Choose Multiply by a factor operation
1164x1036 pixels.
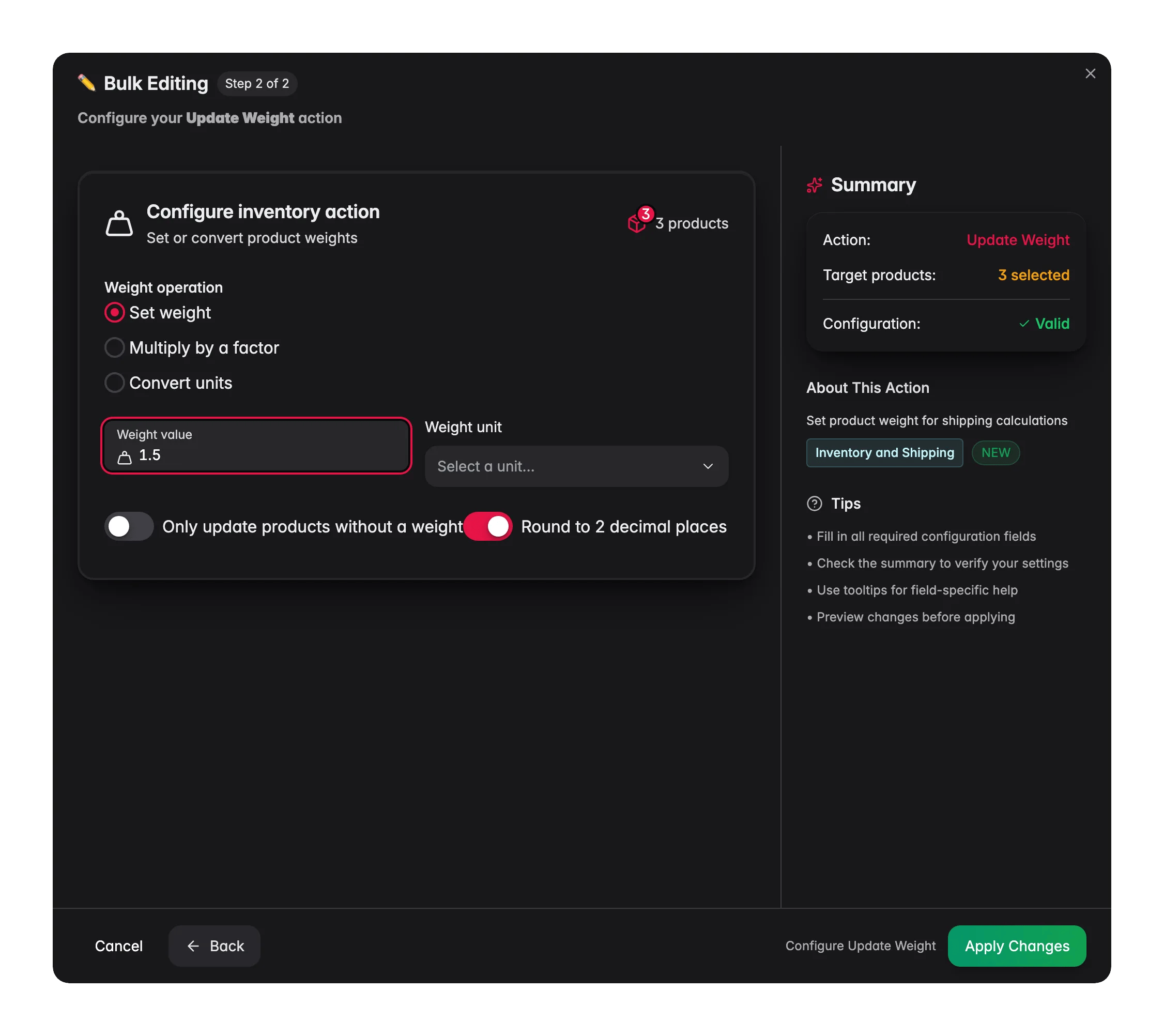(114, 347)
